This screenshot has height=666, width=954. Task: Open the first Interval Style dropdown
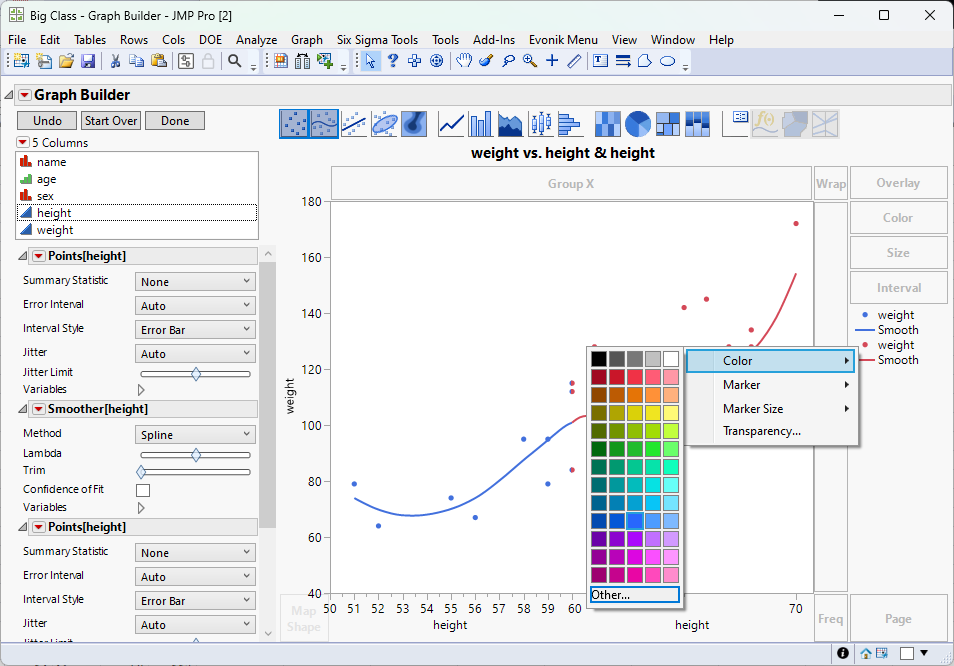tap(196, 330)
